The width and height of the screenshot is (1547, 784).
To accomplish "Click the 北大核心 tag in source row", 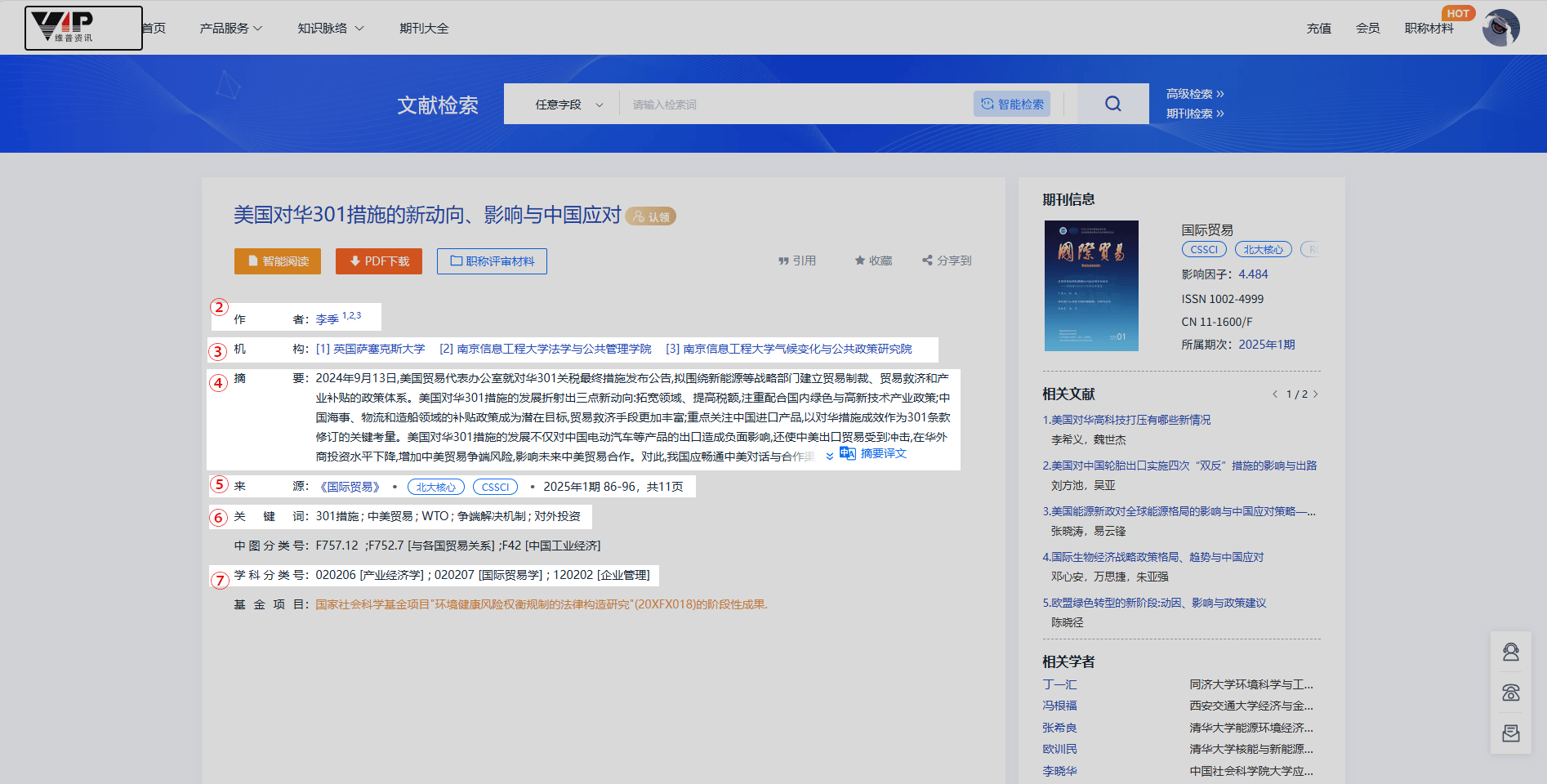I will [436, 487].
